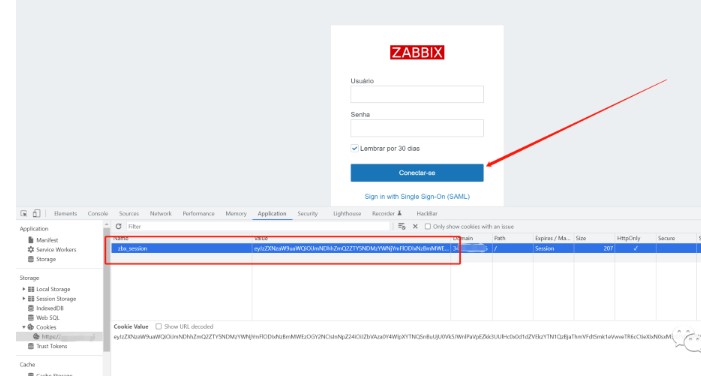Click the inspect element picker icon
The width and height of the screenshot is (701, 379).
[23, 214]
